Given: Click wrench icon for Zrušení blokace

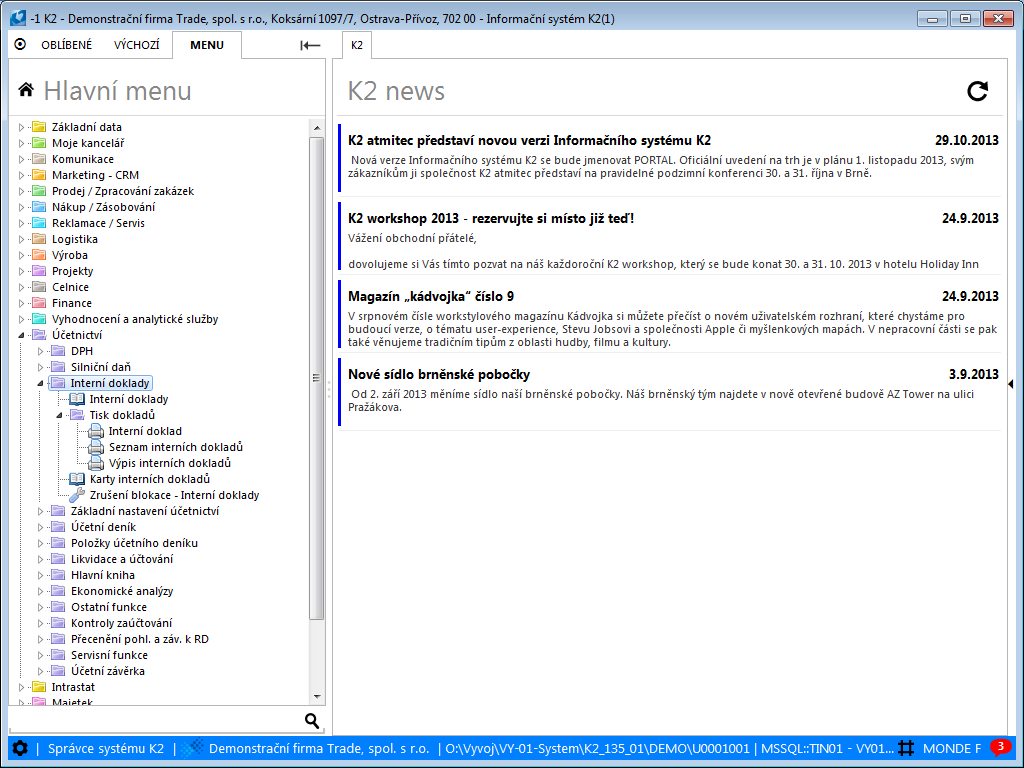Looking at the screenshot, I should tap(77, 495).
